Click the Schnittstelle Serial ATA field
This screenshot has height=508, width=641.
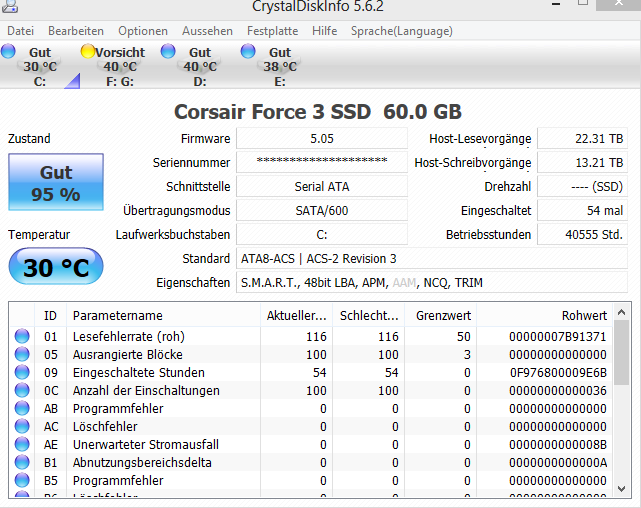322,186
